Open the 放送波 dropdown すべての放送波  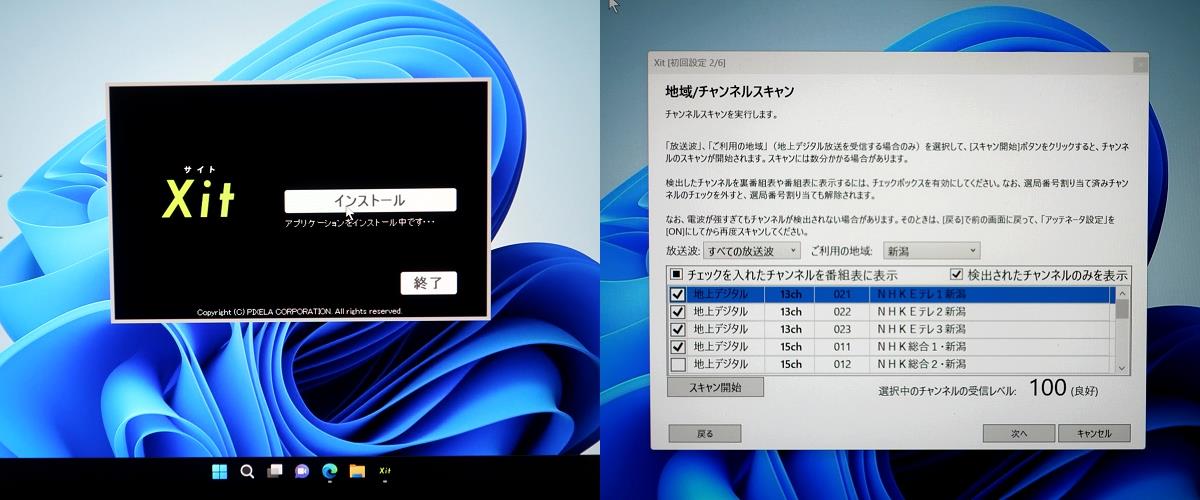[752, 250]
